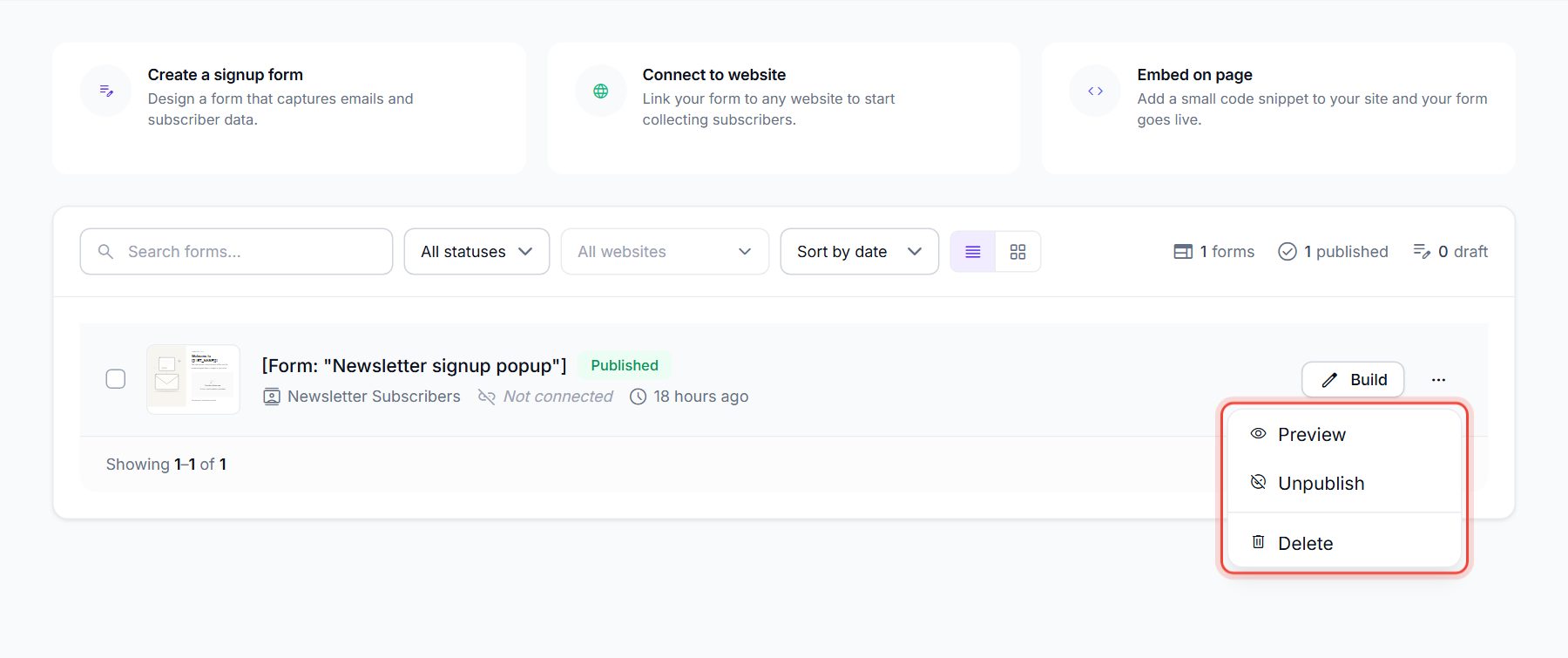1568x658 pixels.
Task: Click the subscriber list icon beside Newsletter Subscribers
Action: [272, 397]
